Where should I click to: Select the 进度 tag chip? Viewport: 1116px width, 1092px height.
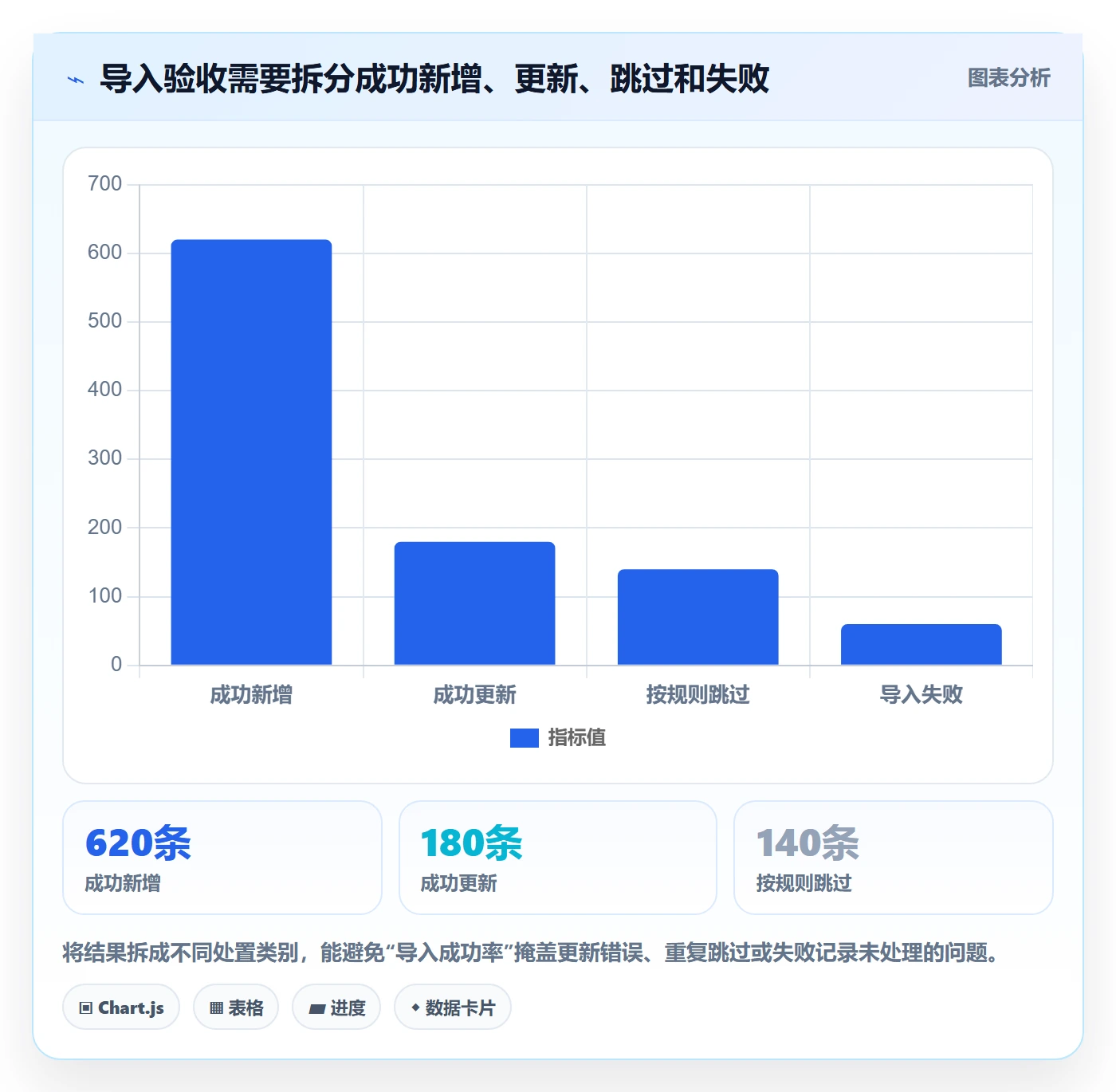pyautogui.click(x=336, y=1008)
